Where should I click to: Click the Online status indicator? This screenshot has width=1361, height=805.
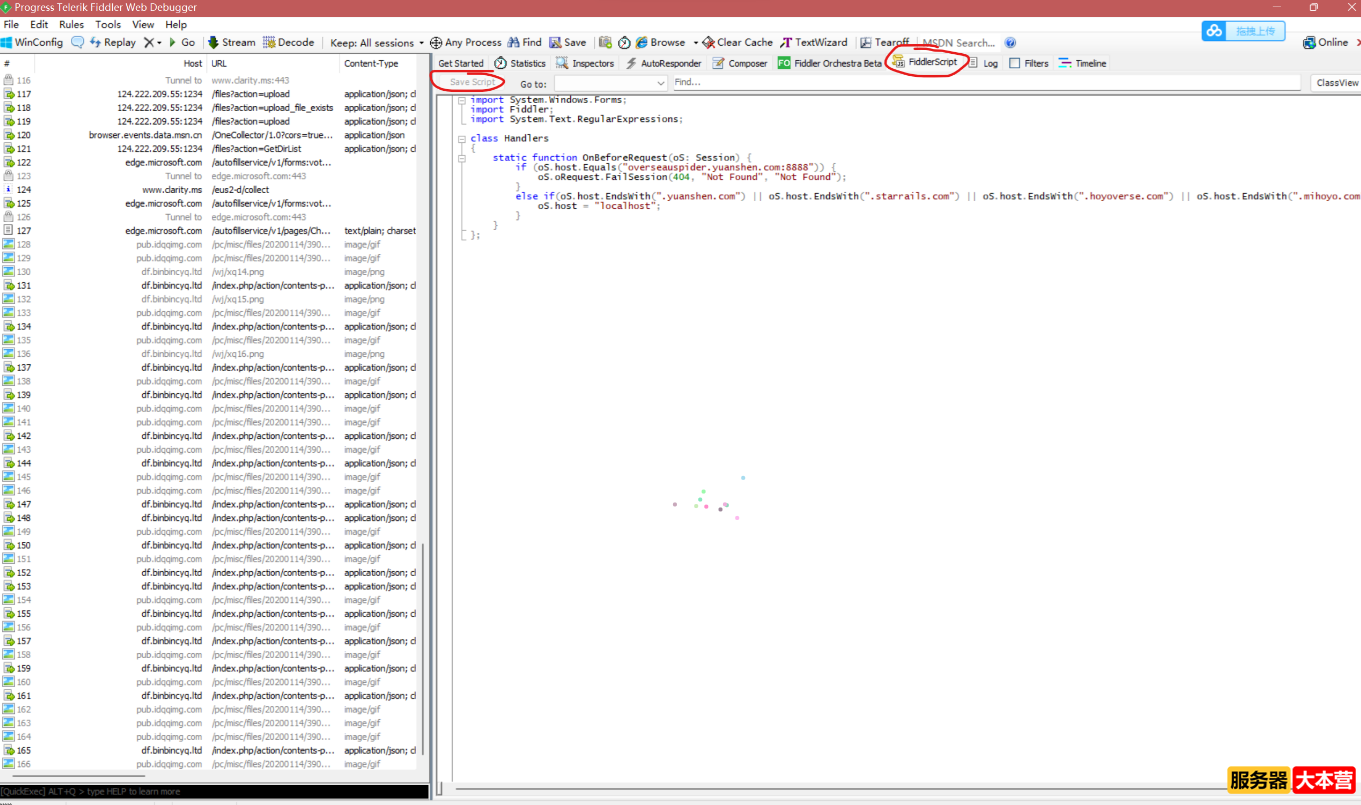[1326, 43]
